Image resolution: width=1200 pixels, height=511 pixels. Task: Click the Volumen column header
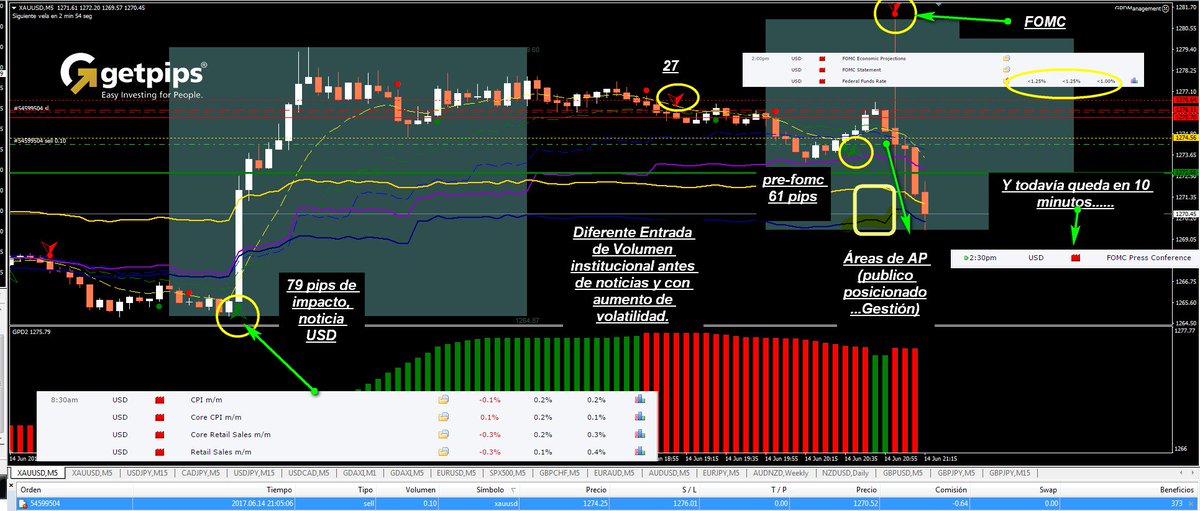click(421, 491)
